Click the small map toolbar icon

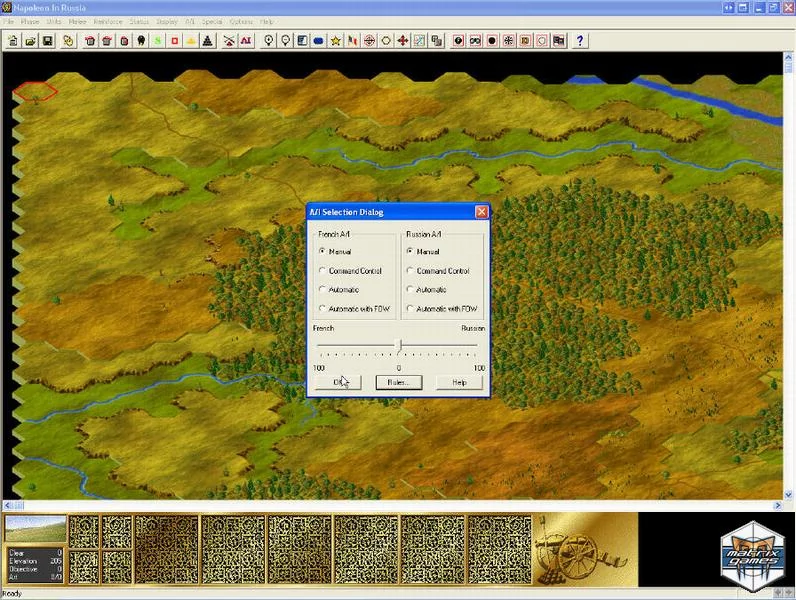[419, 41]
